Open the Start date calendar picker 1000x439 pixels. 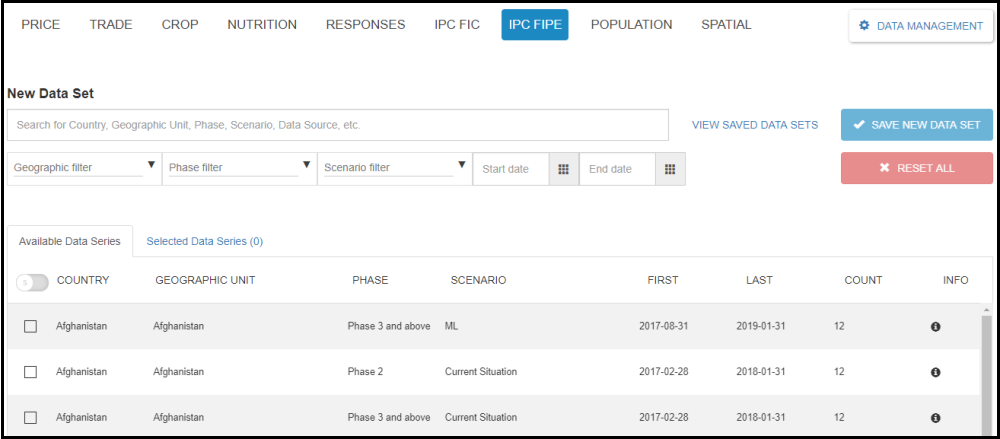[x=563, y=169]
